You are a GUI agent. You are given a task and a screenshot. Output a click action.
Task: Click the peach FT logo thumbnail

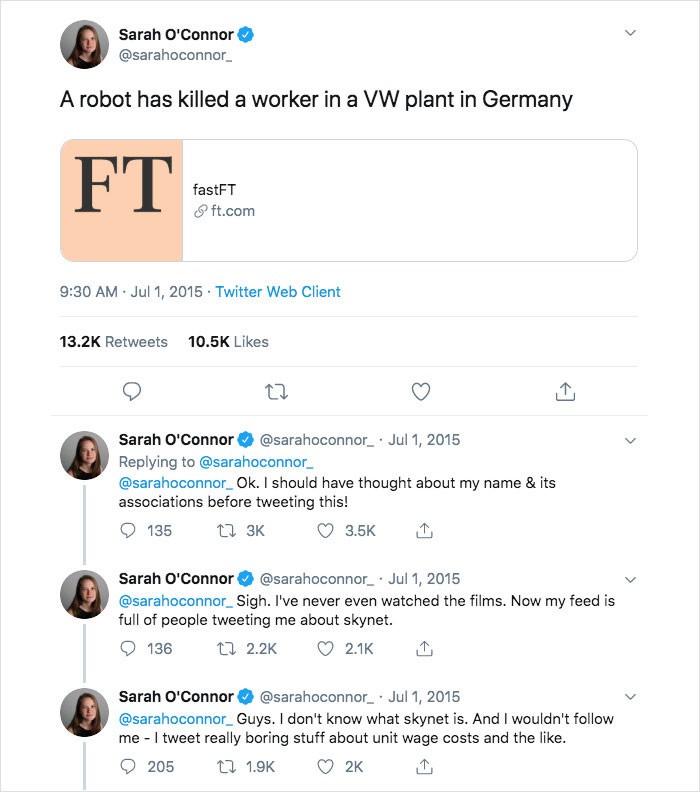[122, 200]
